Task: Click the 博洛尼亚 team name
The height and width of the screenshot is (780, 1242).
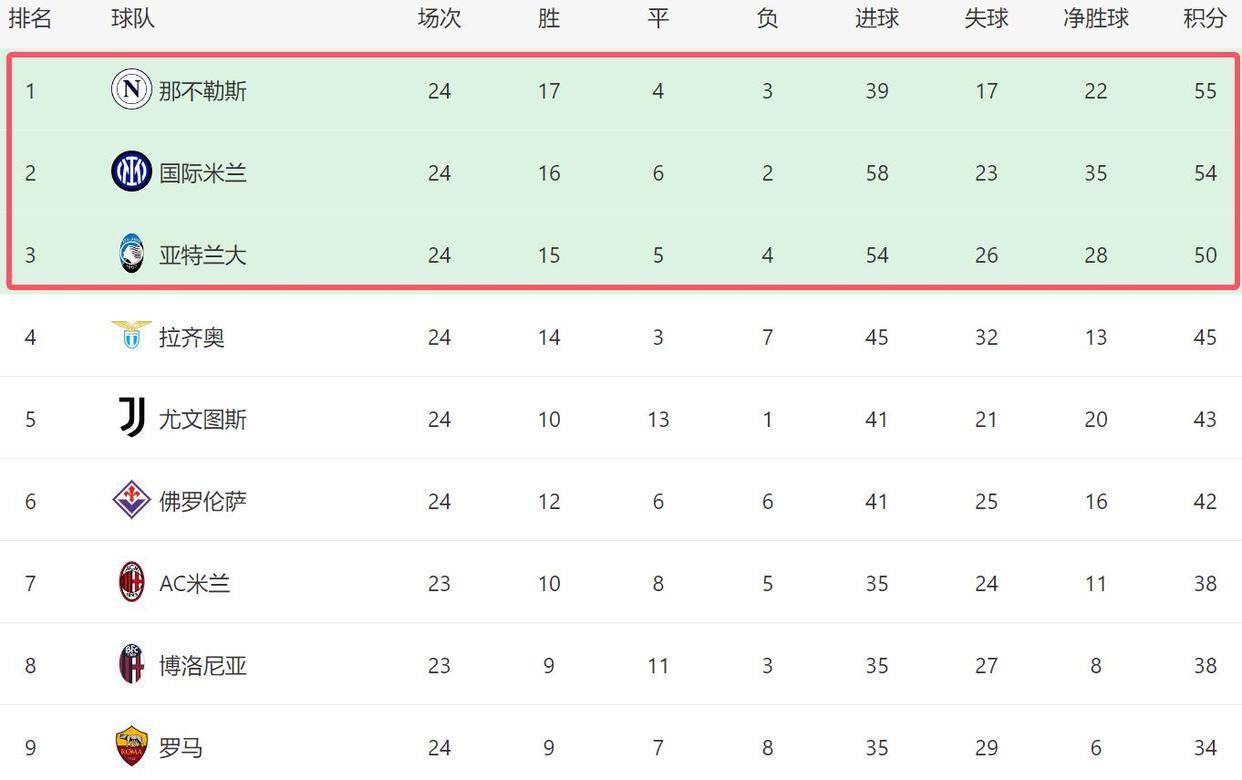Action: coord(203,665)
